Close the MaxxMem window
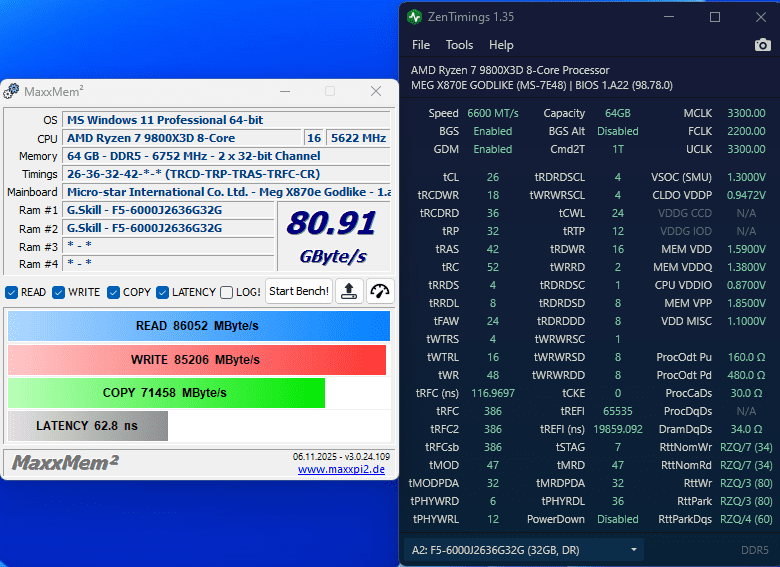This screenshot has height=567, width=780. 376,91
